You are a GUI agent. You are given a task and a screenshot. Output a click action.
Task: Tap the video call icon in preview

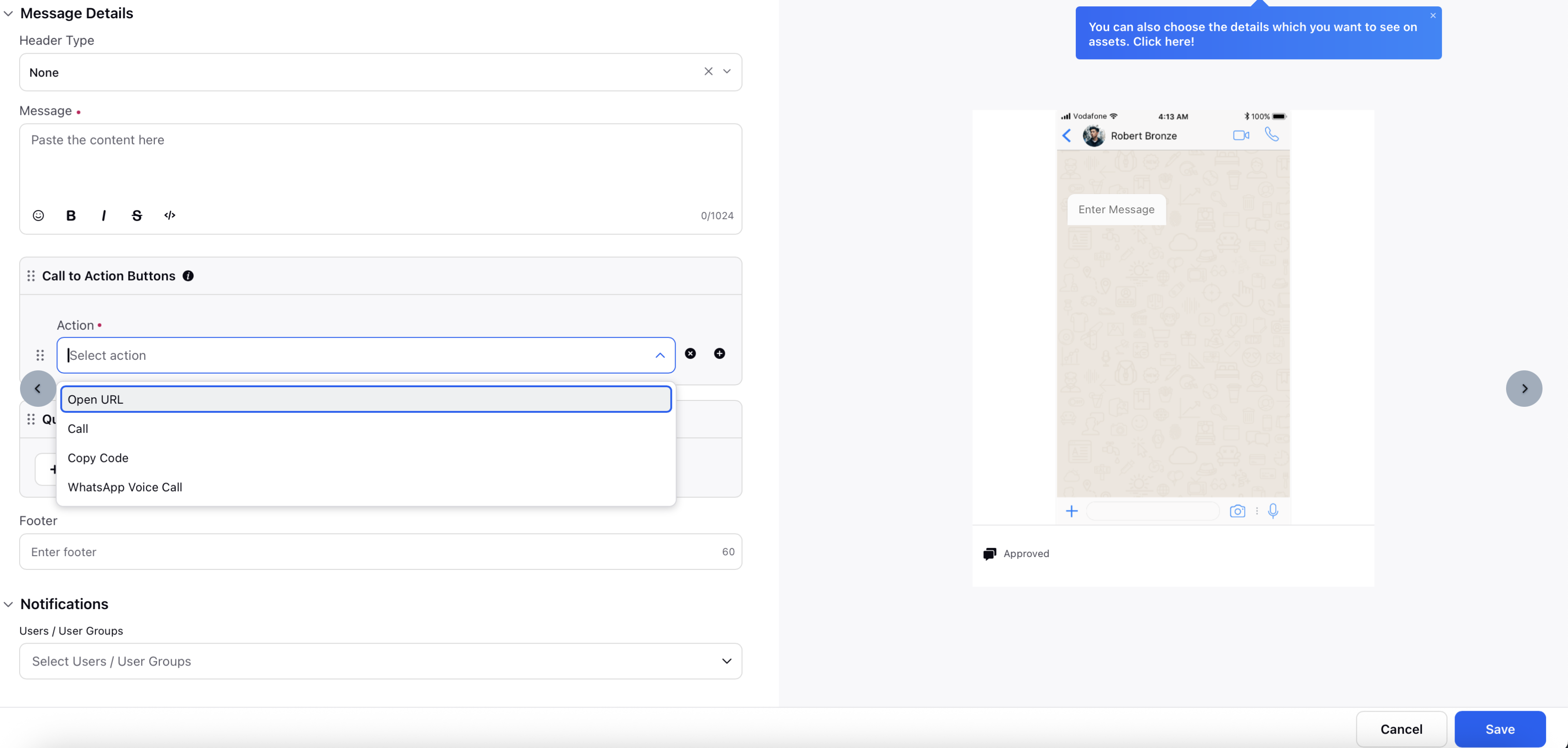(1241, 135)
